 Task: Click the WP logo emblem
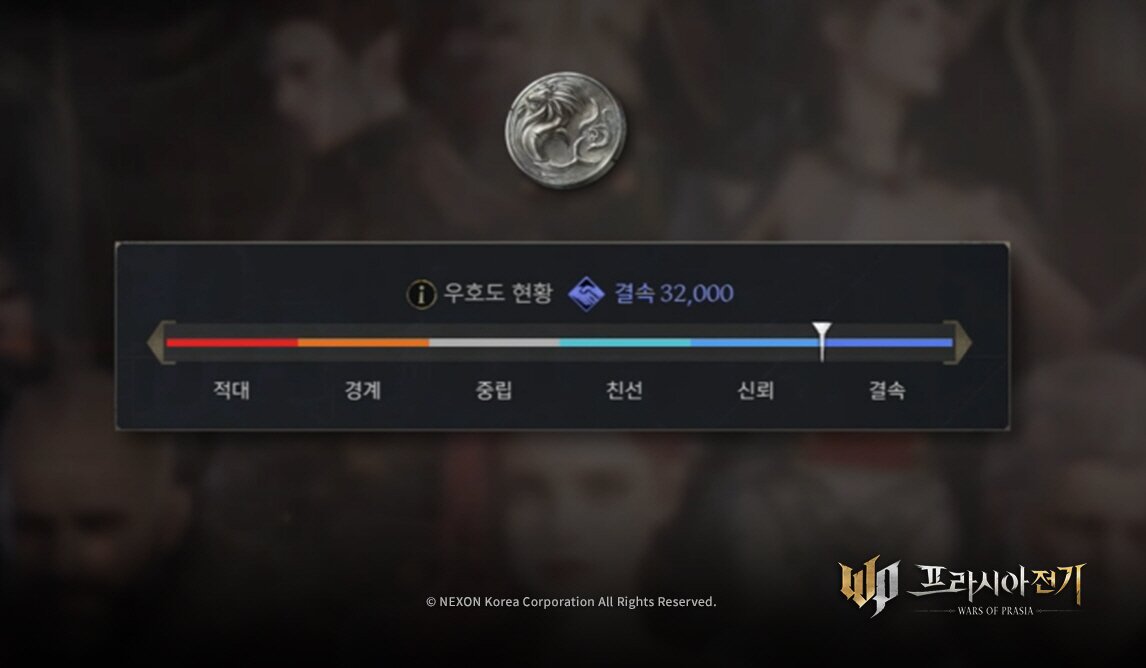pos(868,588)
